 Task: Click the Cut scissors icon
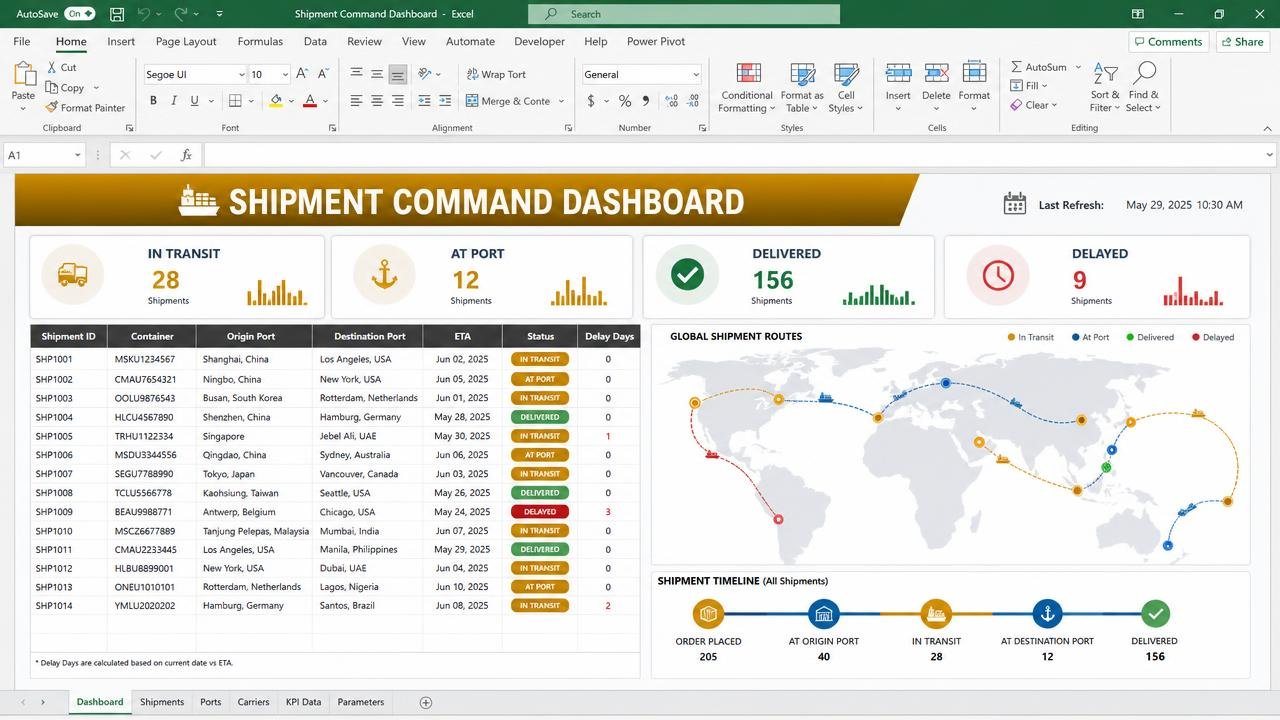coord(52,67)
